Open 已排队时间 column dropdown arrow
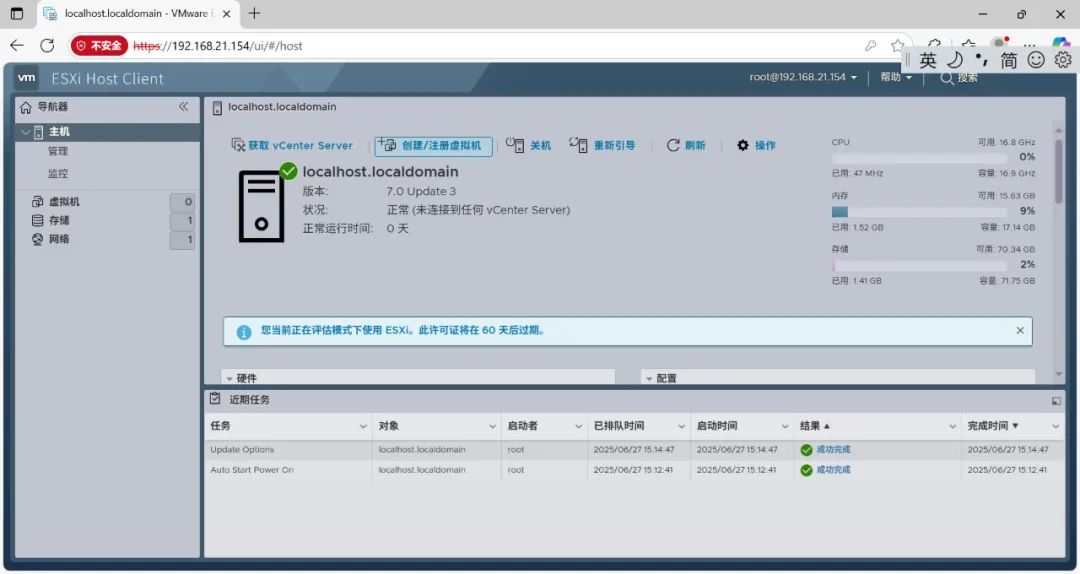The image size is (1080, 574). (x=681, y=427)
